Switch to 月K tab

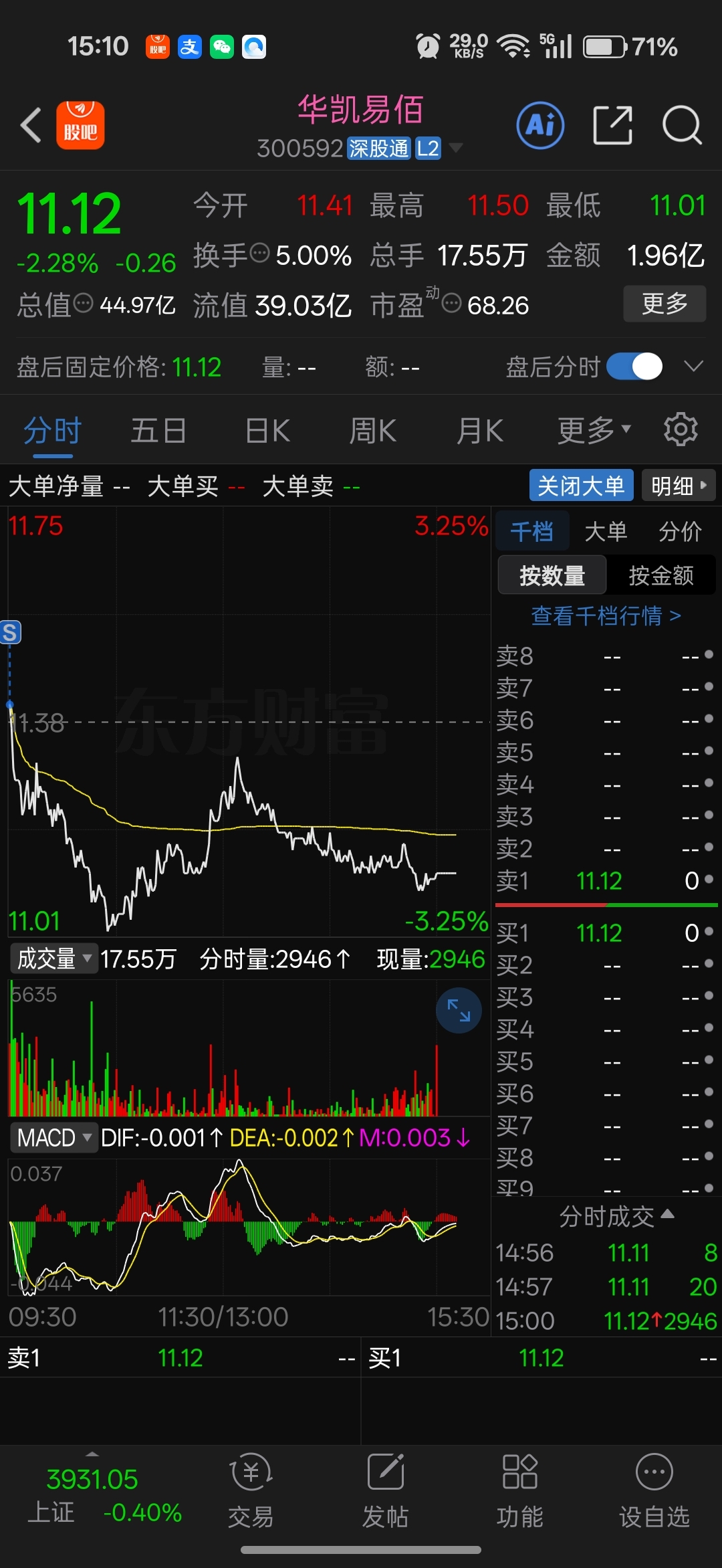(x=479, y=430)
